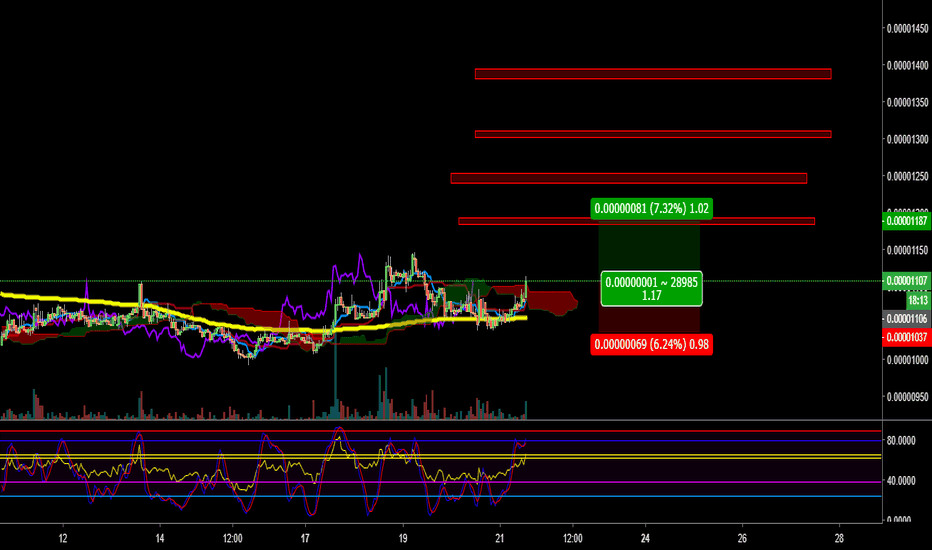932x550 pixels.
Task: Click the 12:00 label between 14 and 17
Action: tap(232, 538)
